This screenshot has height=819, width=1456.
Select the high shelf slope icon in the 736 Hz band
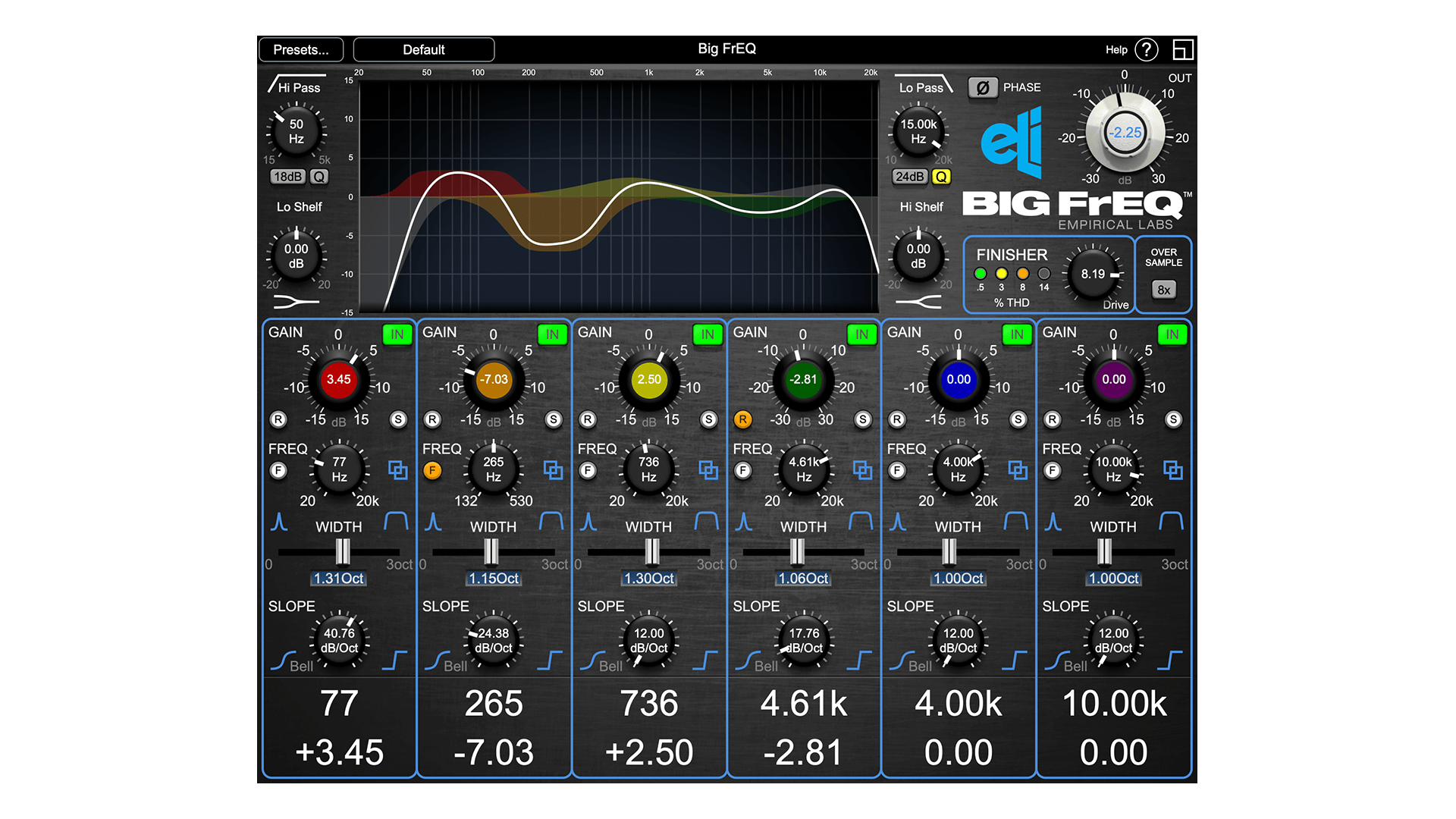click(705, 661)
